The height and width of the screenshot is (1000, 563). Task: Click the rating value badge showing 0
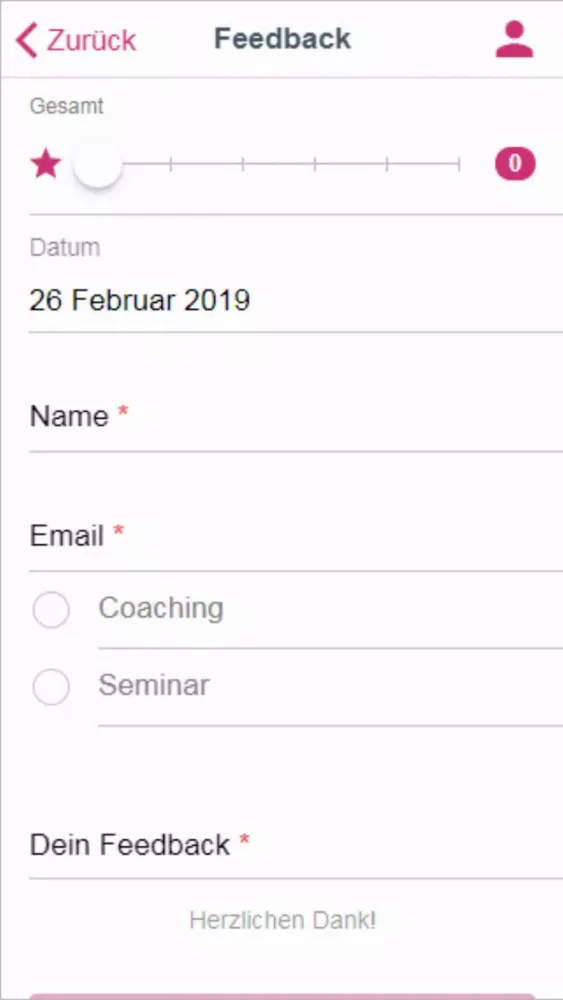[x=515, y=164]
